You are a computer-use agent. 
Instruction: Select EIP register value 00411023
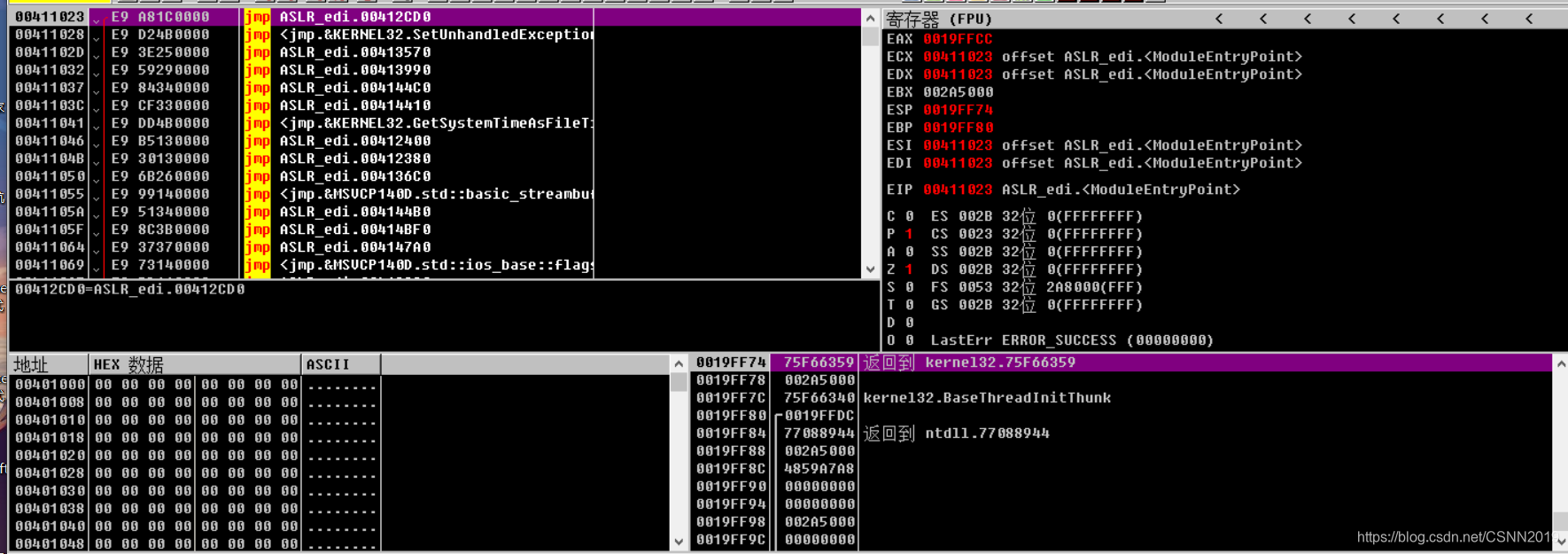pos(958,190)
